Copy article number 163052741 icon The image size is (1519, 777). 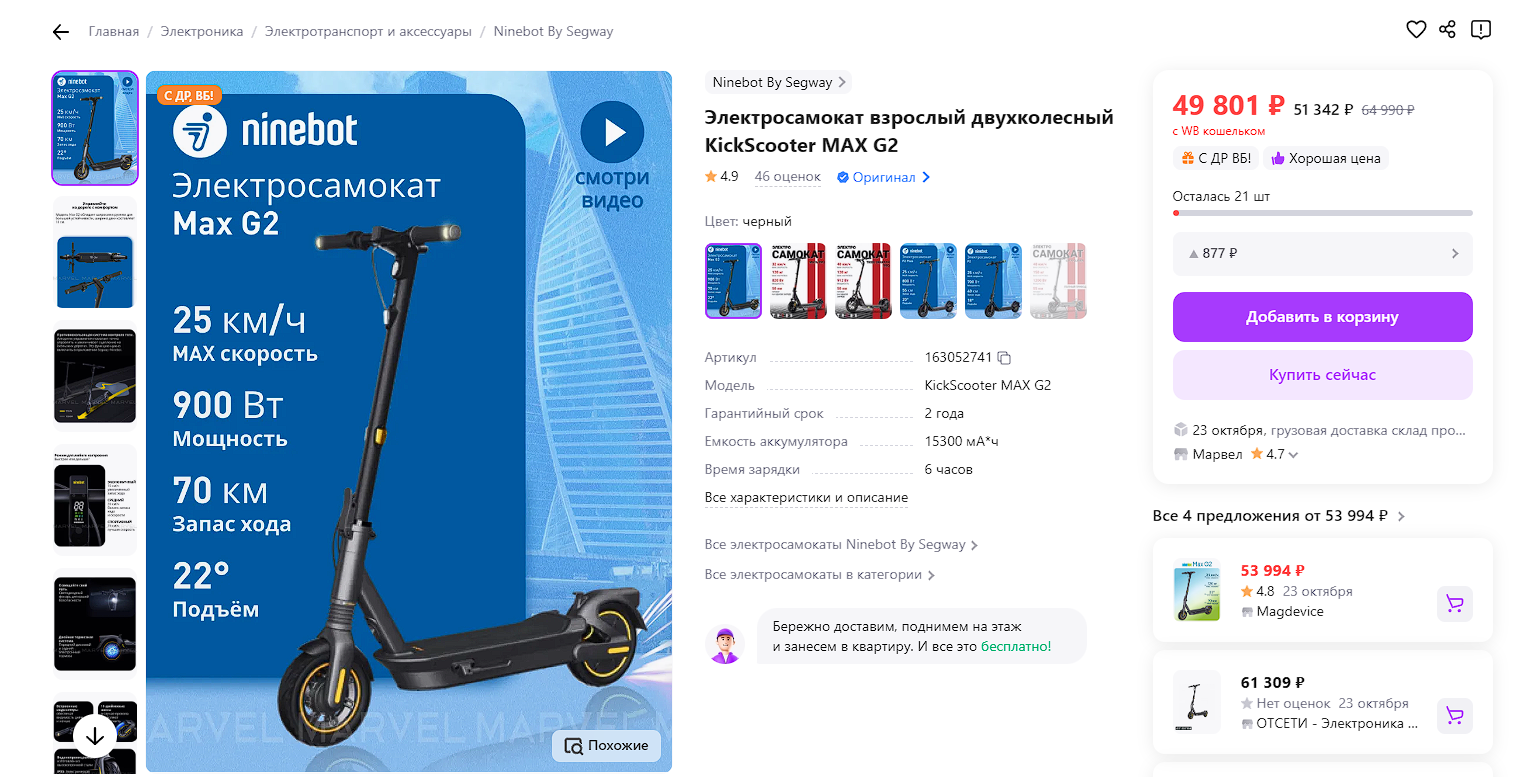[1005, 358]
